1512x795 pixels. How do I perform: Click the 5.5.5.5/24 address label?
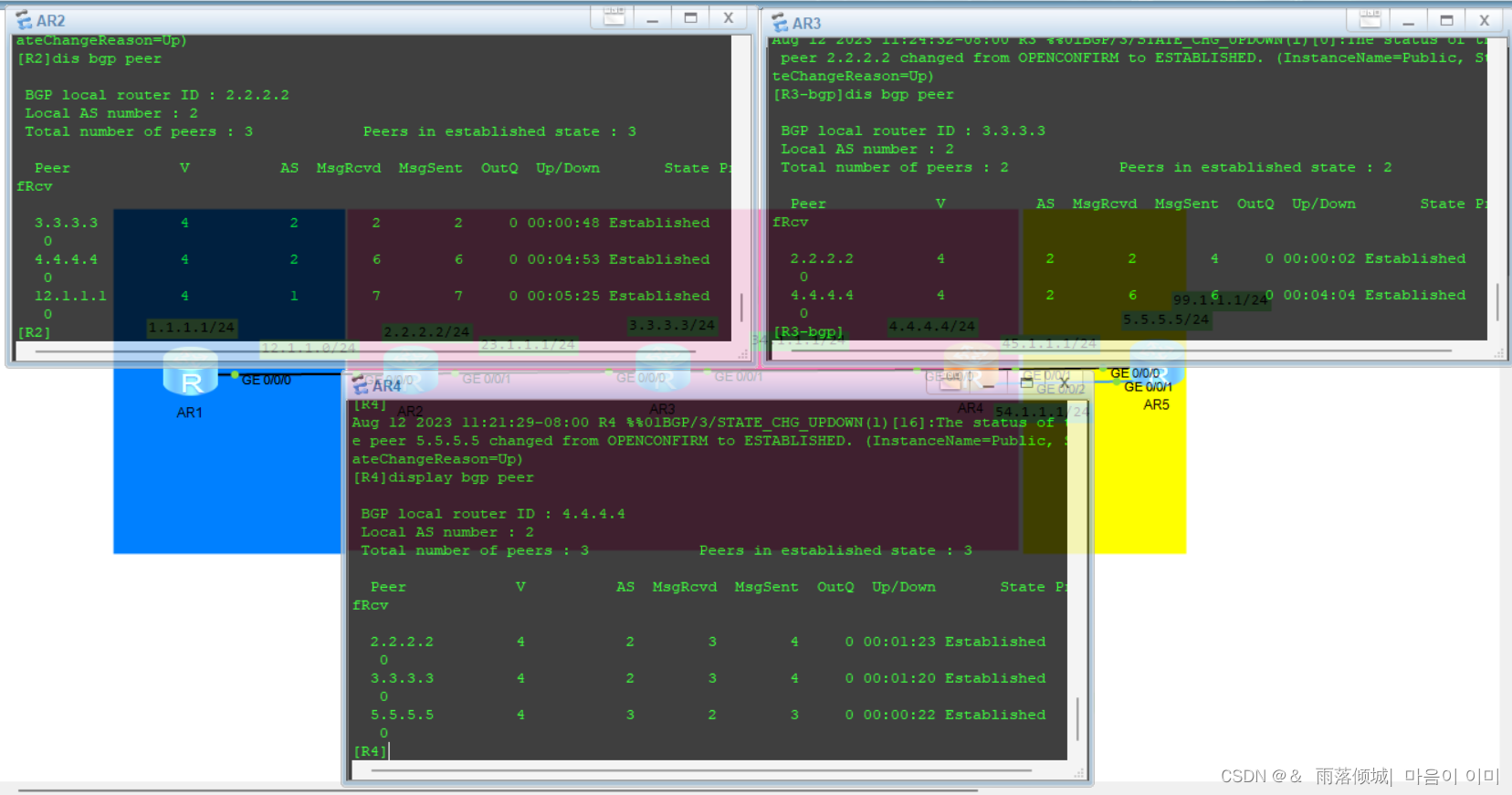pyautogui.click(x=1166, y=319)
